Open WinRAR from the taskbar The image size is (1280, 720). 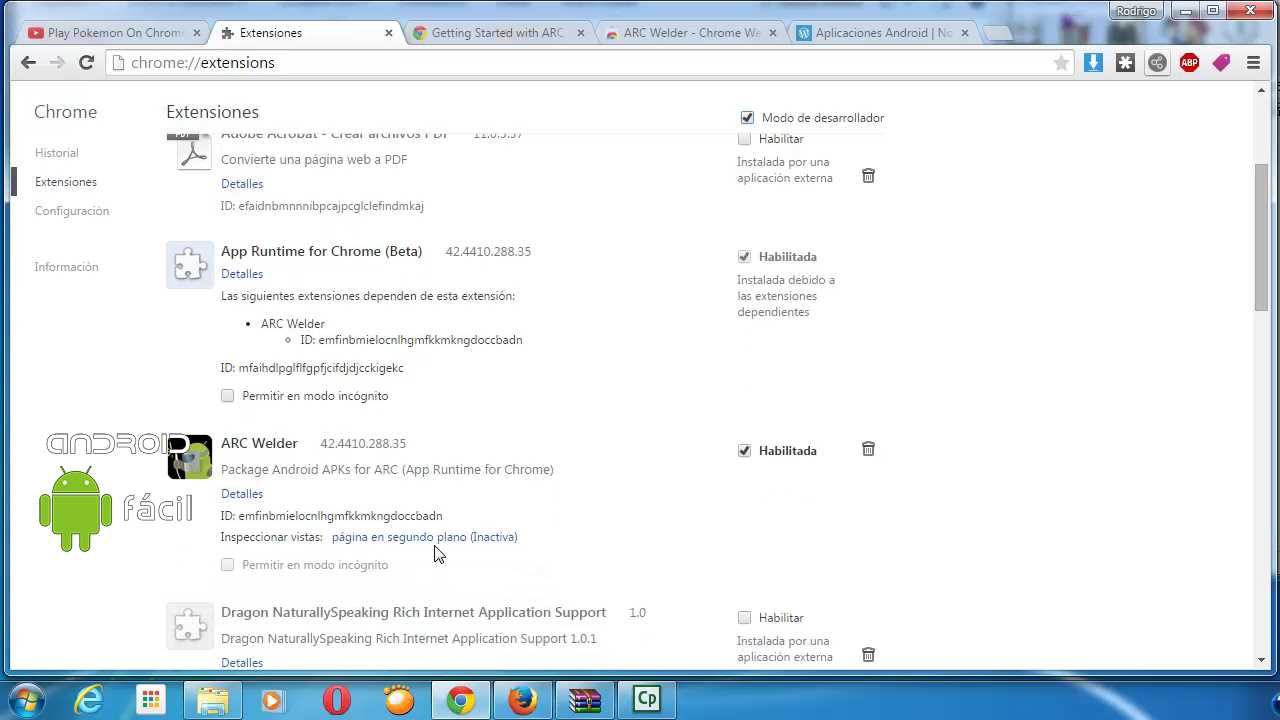585,700
